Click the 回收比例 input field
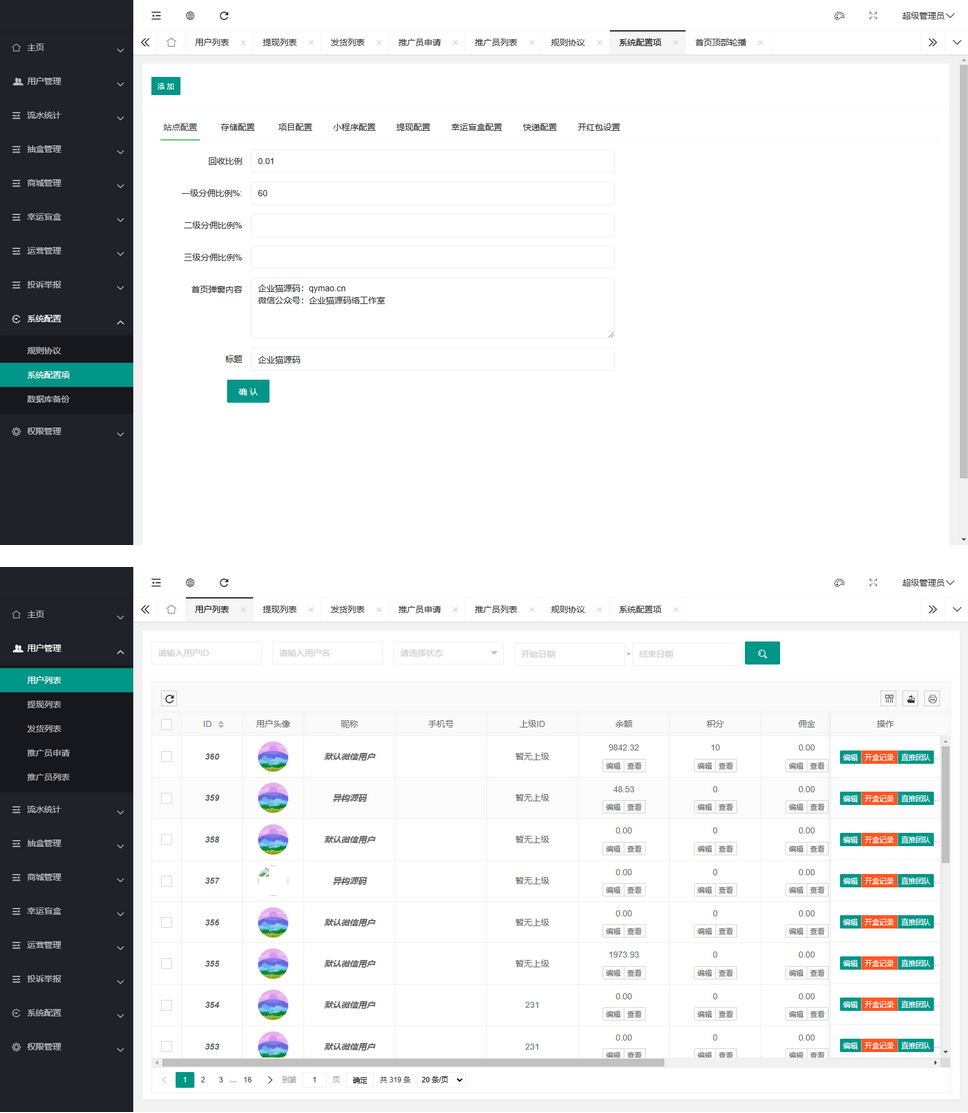Viewport: 968px width, 1113px height. point(432,161)
